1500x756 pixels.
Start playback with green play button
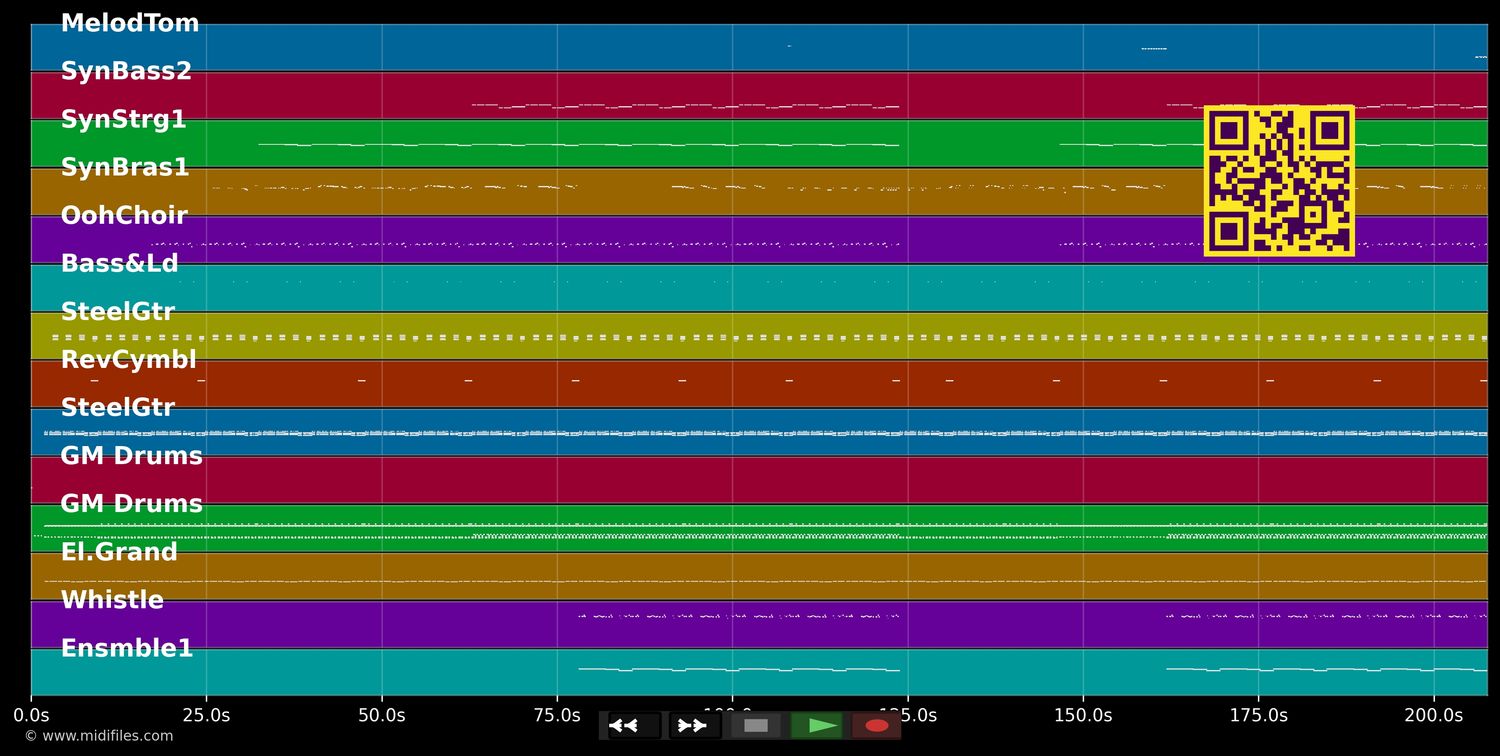817,726
